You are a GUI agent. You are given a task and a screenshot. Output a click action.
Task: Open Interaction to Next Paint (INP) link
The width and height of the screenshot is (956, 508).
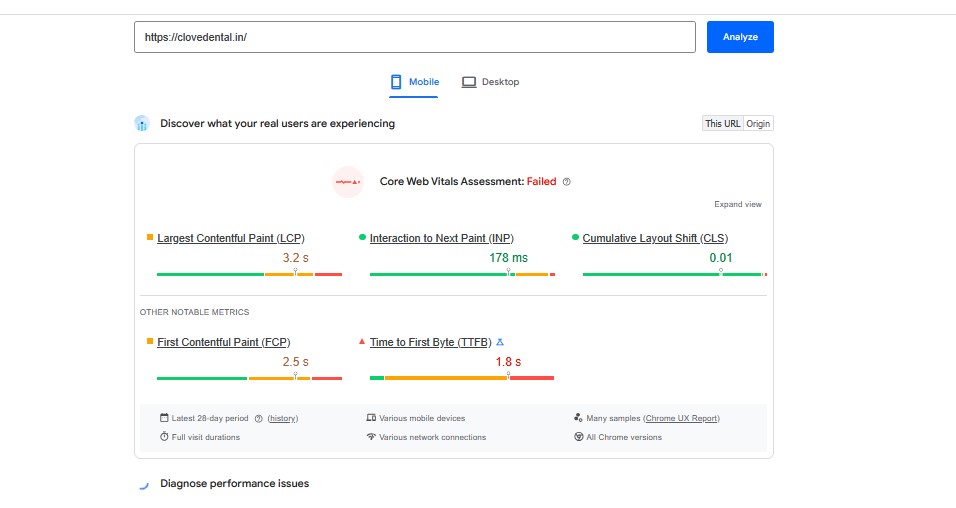(x=441, y=238)
